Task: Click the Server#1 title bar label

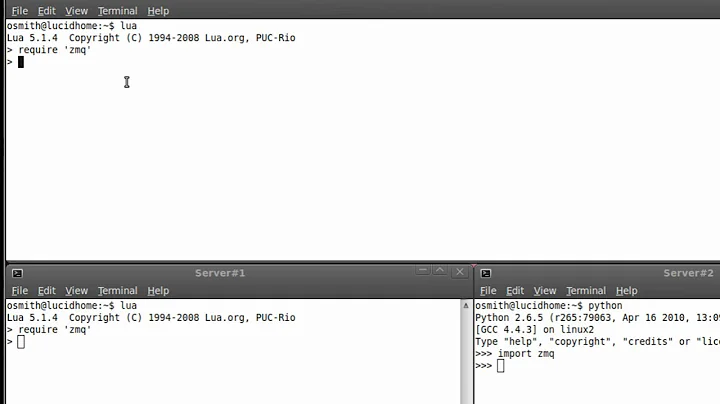Action: 220,273
